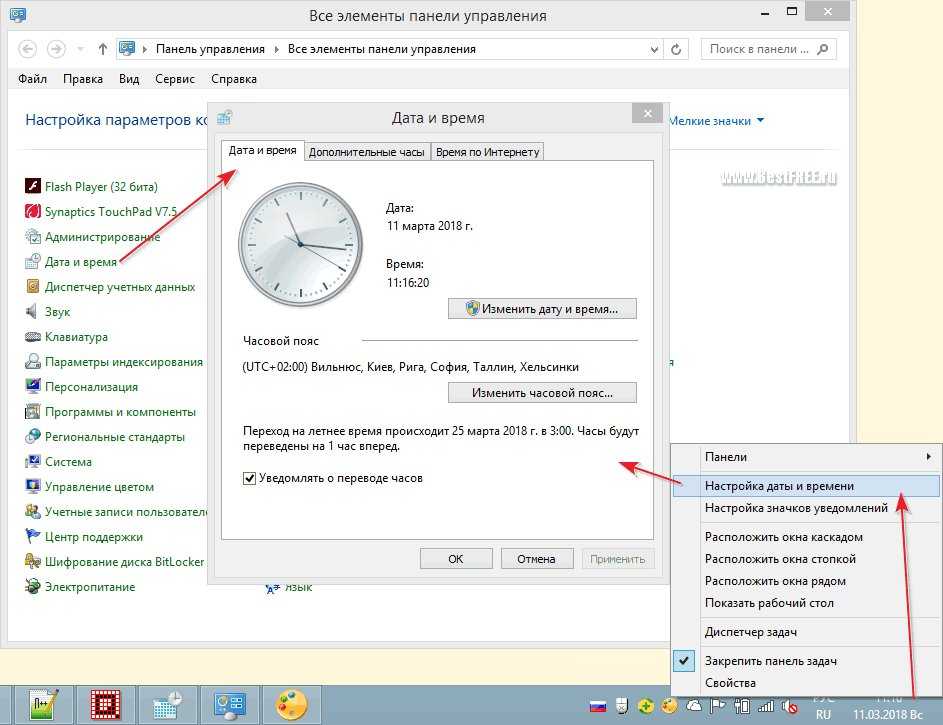Select Настройка даты и времени menu entry

(x=806, y=486)
